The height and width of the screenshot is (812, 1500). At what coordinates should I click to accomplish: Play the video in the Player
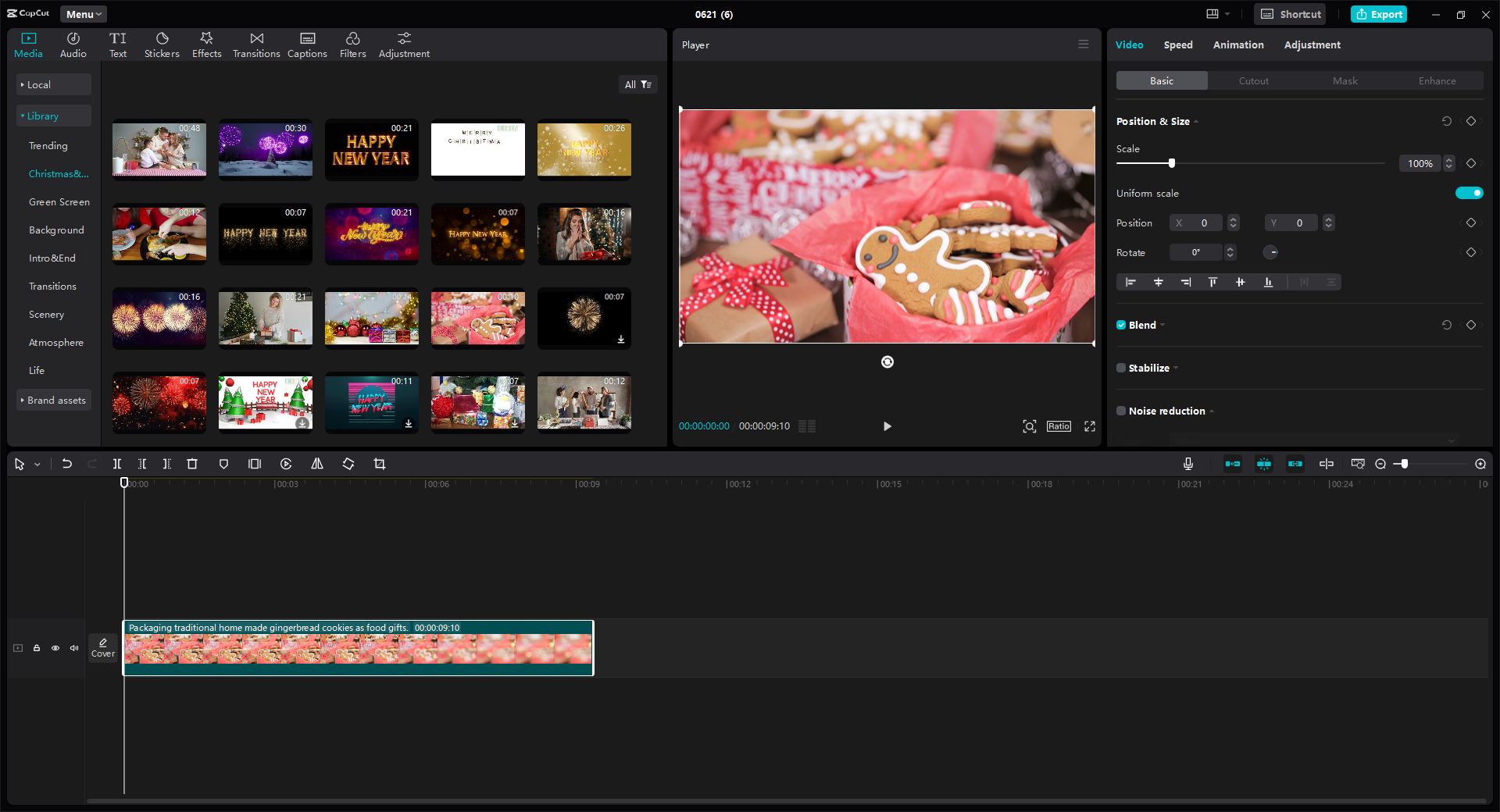click(x=887, y=426)
